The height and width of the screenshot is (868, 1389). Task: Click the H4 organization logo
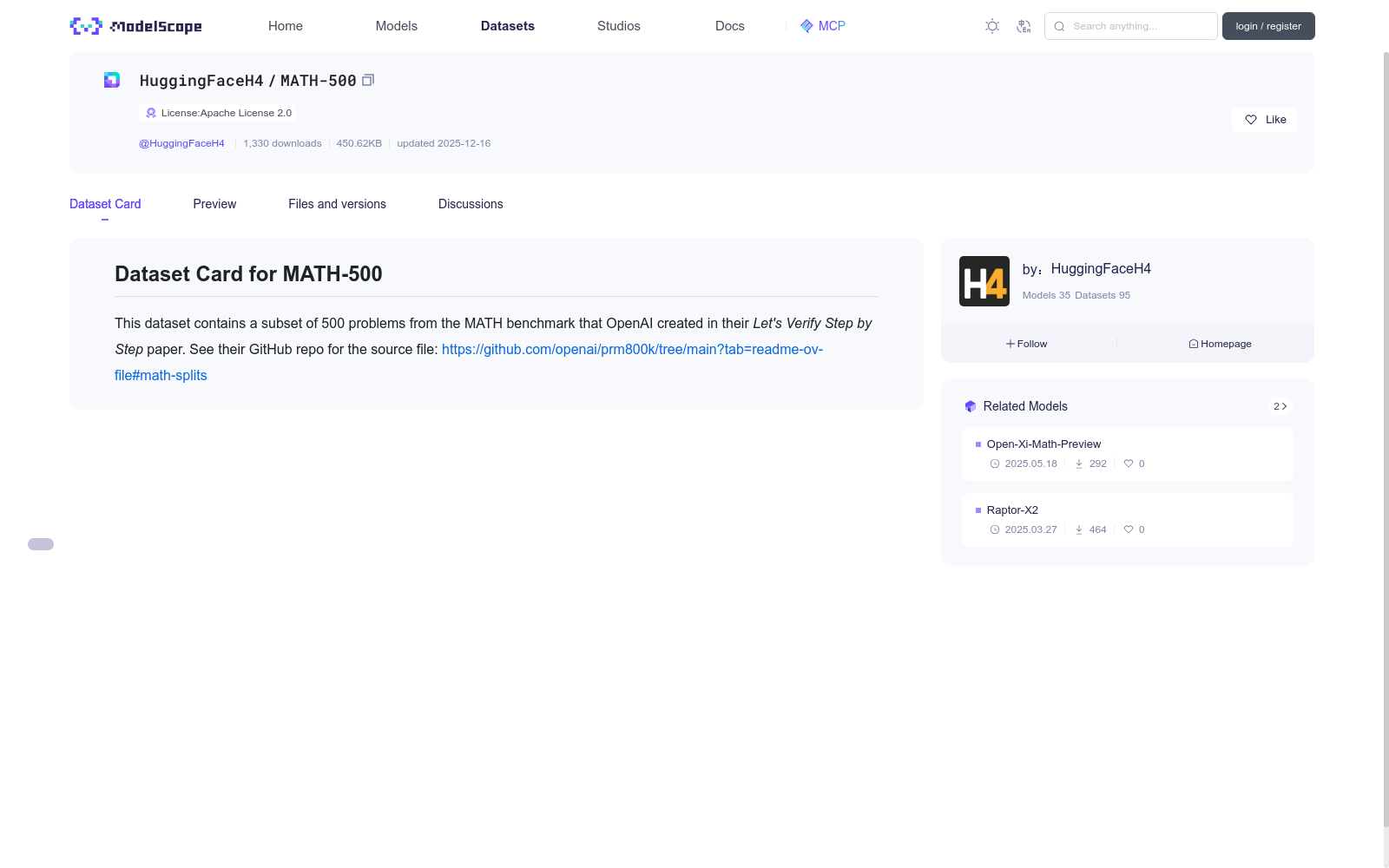point(984,281)
